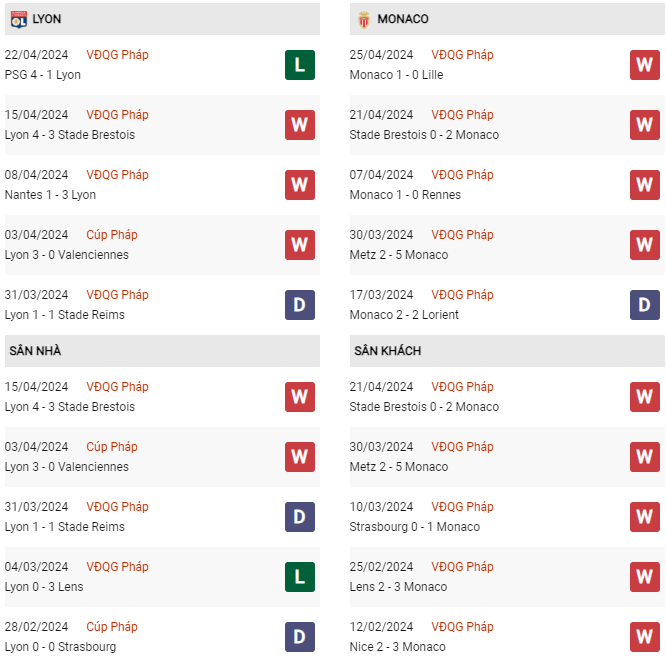Click the W badge for Monaco 1-0 Lille

coord(644,65)
